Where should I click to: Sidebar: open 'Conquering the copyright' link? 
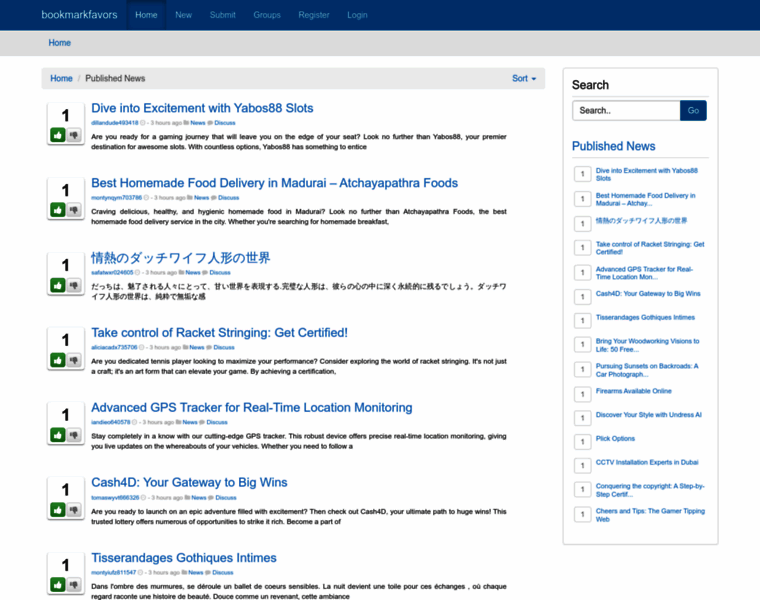650,490
